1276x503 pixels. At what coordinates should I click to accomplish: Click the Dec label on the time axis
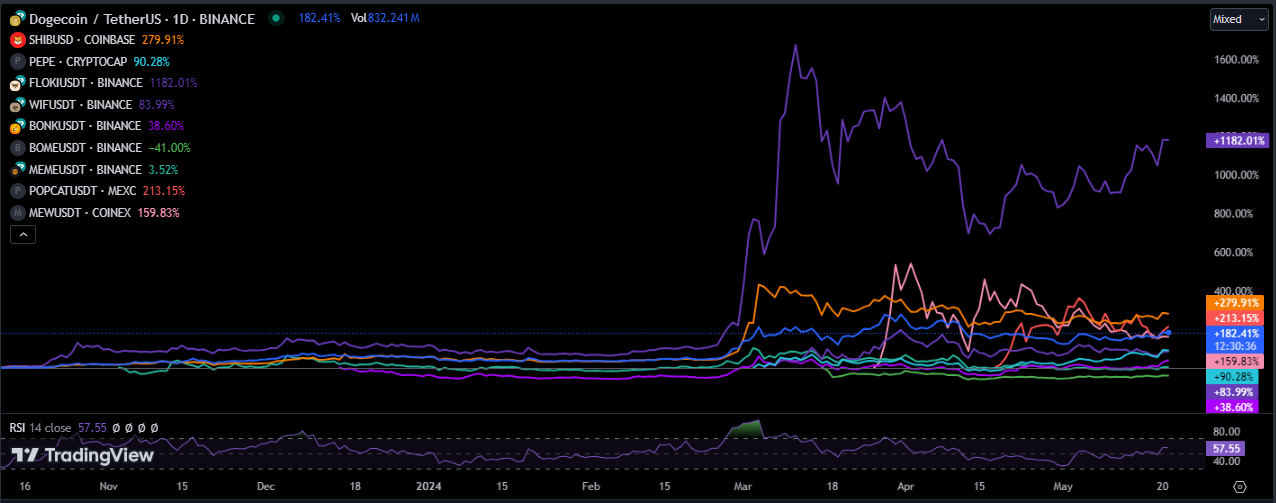click(266, 486)
